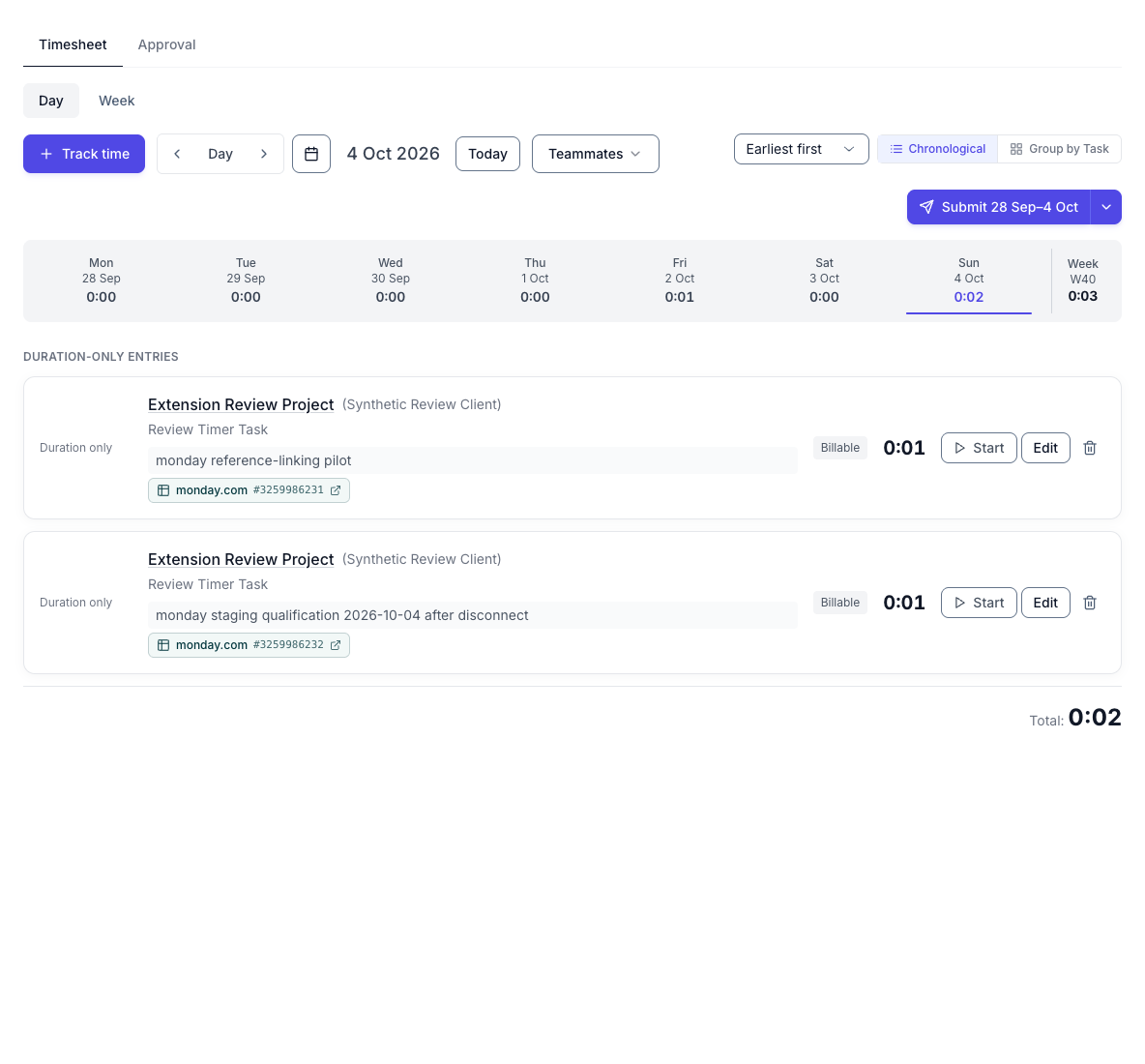This screenshot has width=1145, height=1064.
Task: Click Billable badge on reference-linking pilot entry
Action: click(839, 448)
